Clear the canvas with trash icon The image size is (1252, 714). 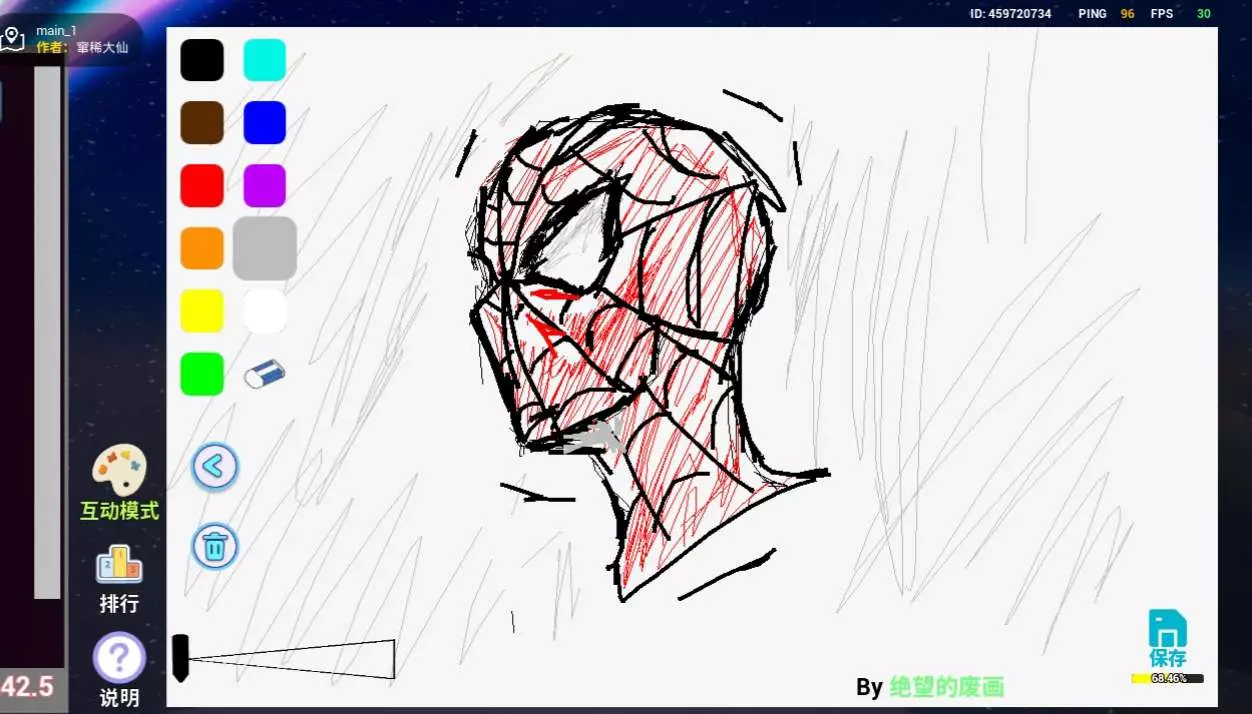[x=215, y=547]
